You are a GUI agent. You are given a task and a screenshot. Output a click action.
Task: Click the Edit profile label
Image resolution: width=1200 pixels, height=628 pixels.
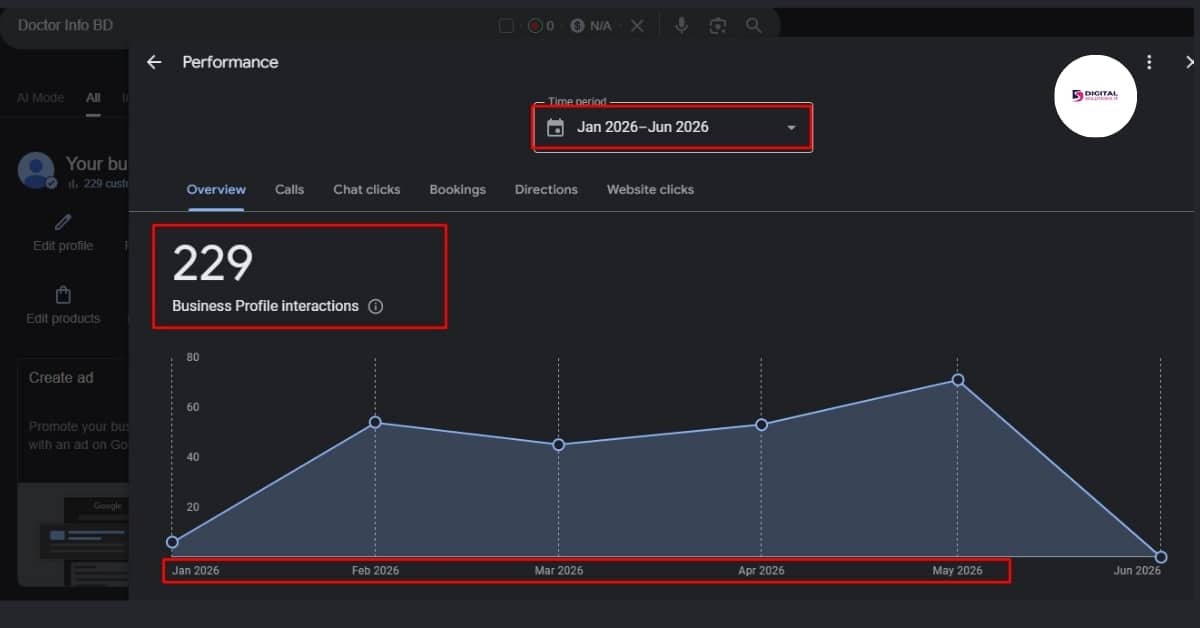[63, 246]
